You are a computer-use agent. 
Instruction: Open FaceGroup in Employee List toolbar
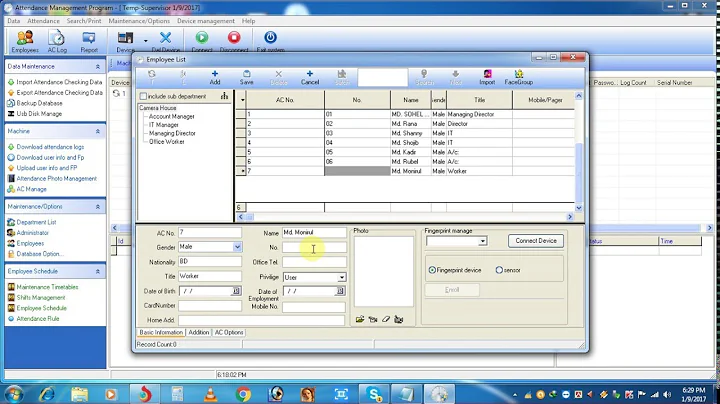tap(518, 77)
